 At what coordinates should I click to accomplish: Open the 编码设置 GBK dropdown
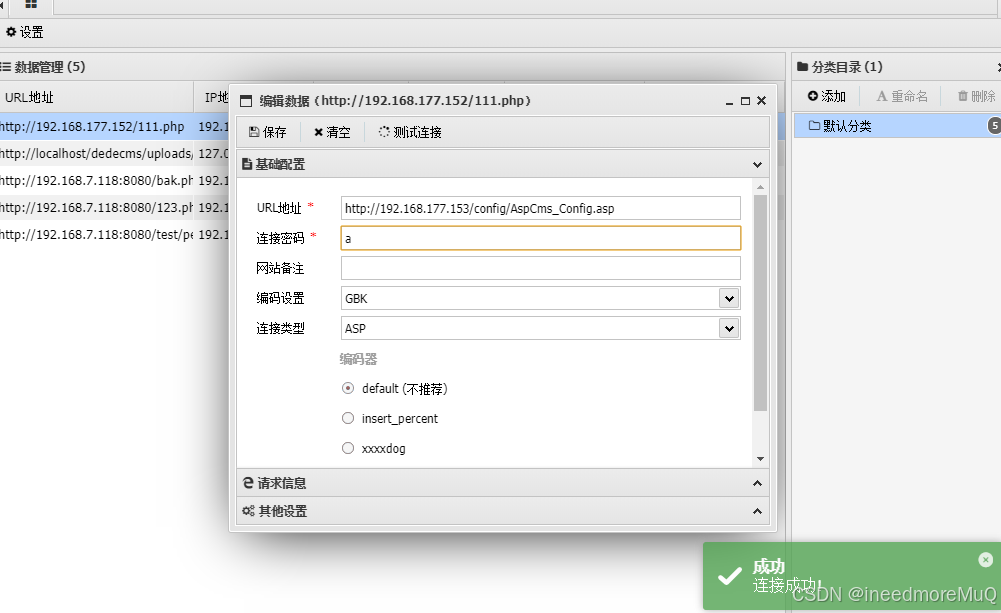tap(730, 298)
